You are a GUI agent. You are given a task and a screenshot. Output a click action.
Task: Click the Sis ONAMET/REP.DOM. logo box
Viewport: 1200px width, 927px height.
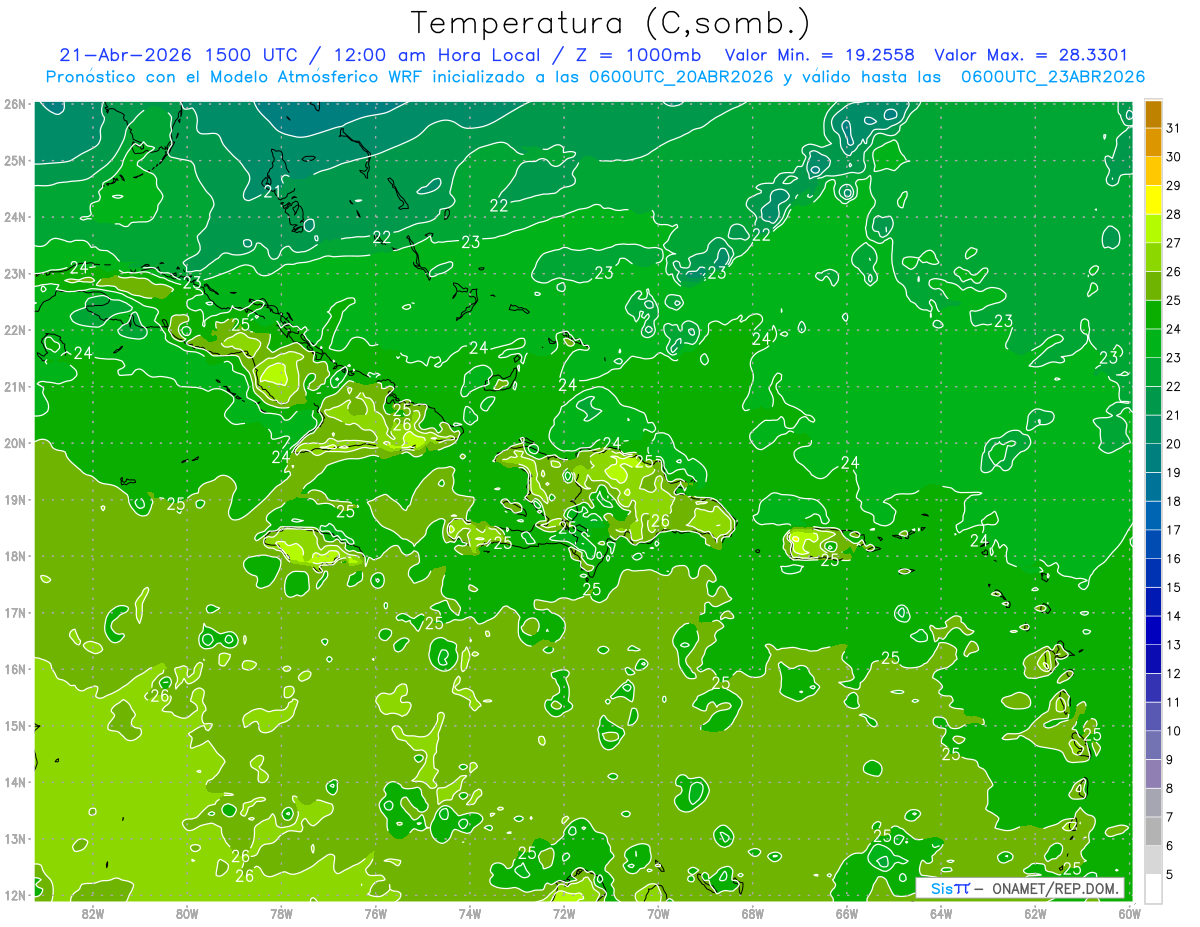[1020, 888]
